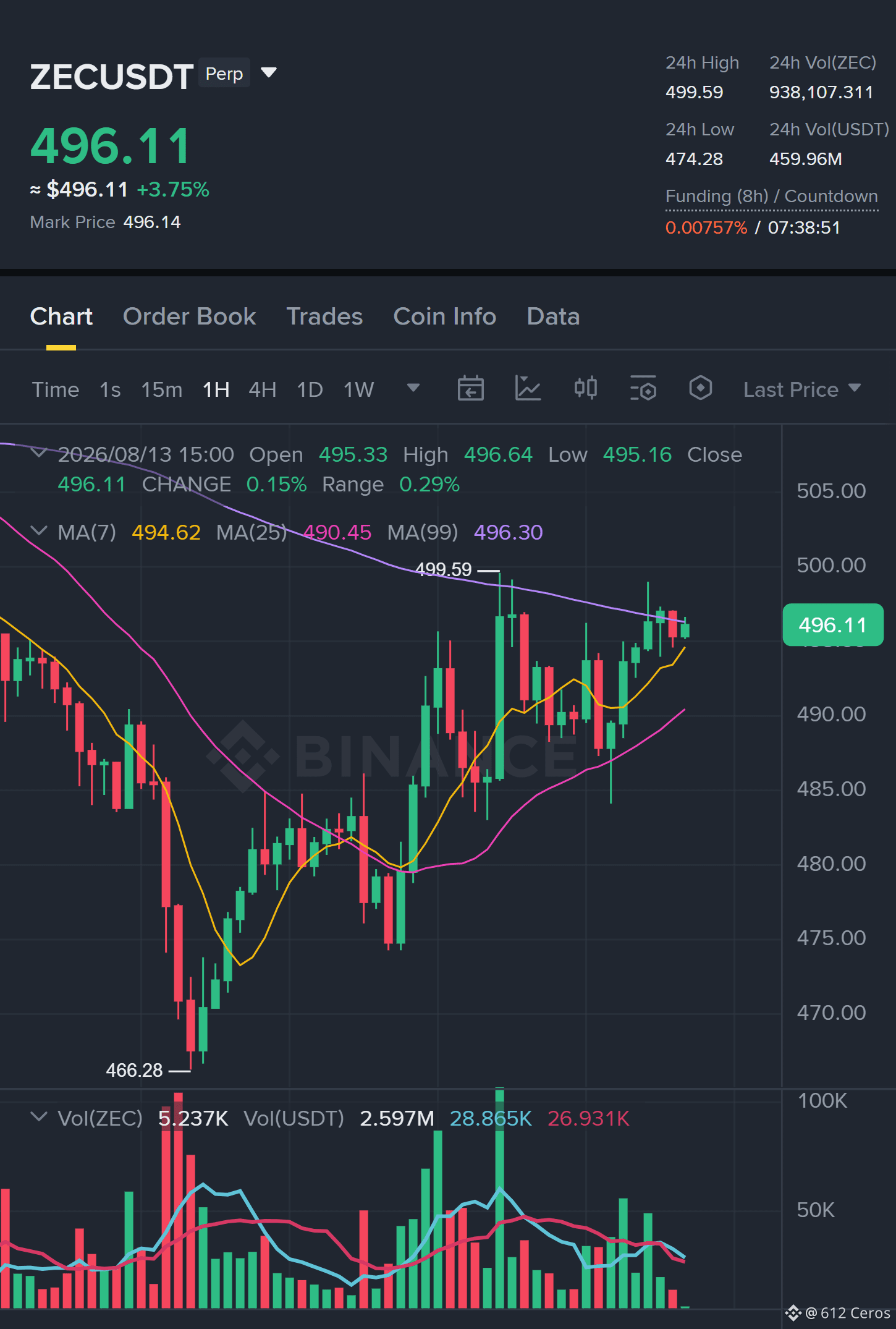
Task: Tap the volume MA value 26.931K
Action: point(588,1118)
